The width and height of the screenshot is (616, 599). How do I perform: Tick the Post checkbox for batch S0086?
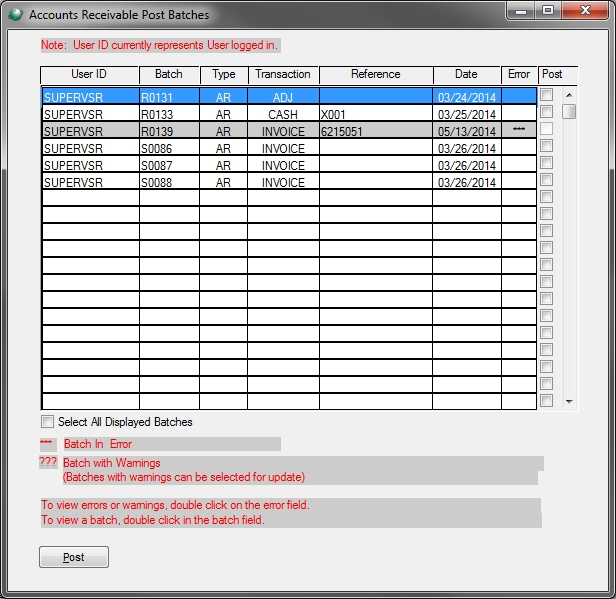pyautogui.click(x=546, y=146)
